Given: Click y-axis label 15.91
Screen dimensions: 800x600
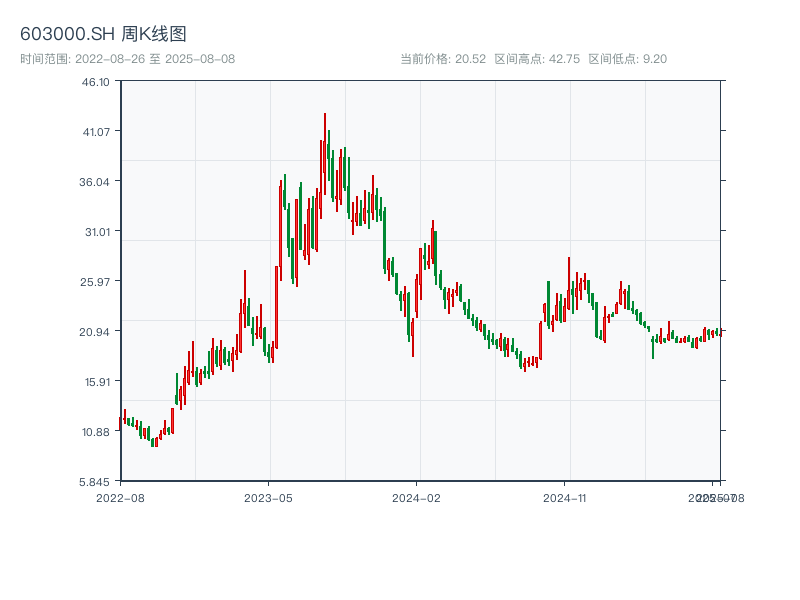Looking at the screenshot, I should pyautogui.click(x=97, y=382).
